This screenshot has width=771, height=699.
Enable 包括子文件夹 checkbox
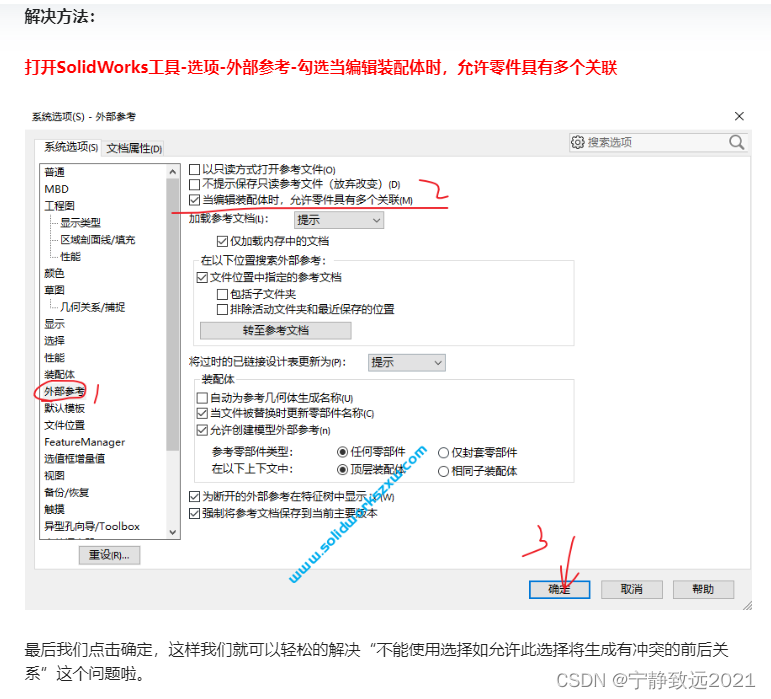tap(222, 294)
